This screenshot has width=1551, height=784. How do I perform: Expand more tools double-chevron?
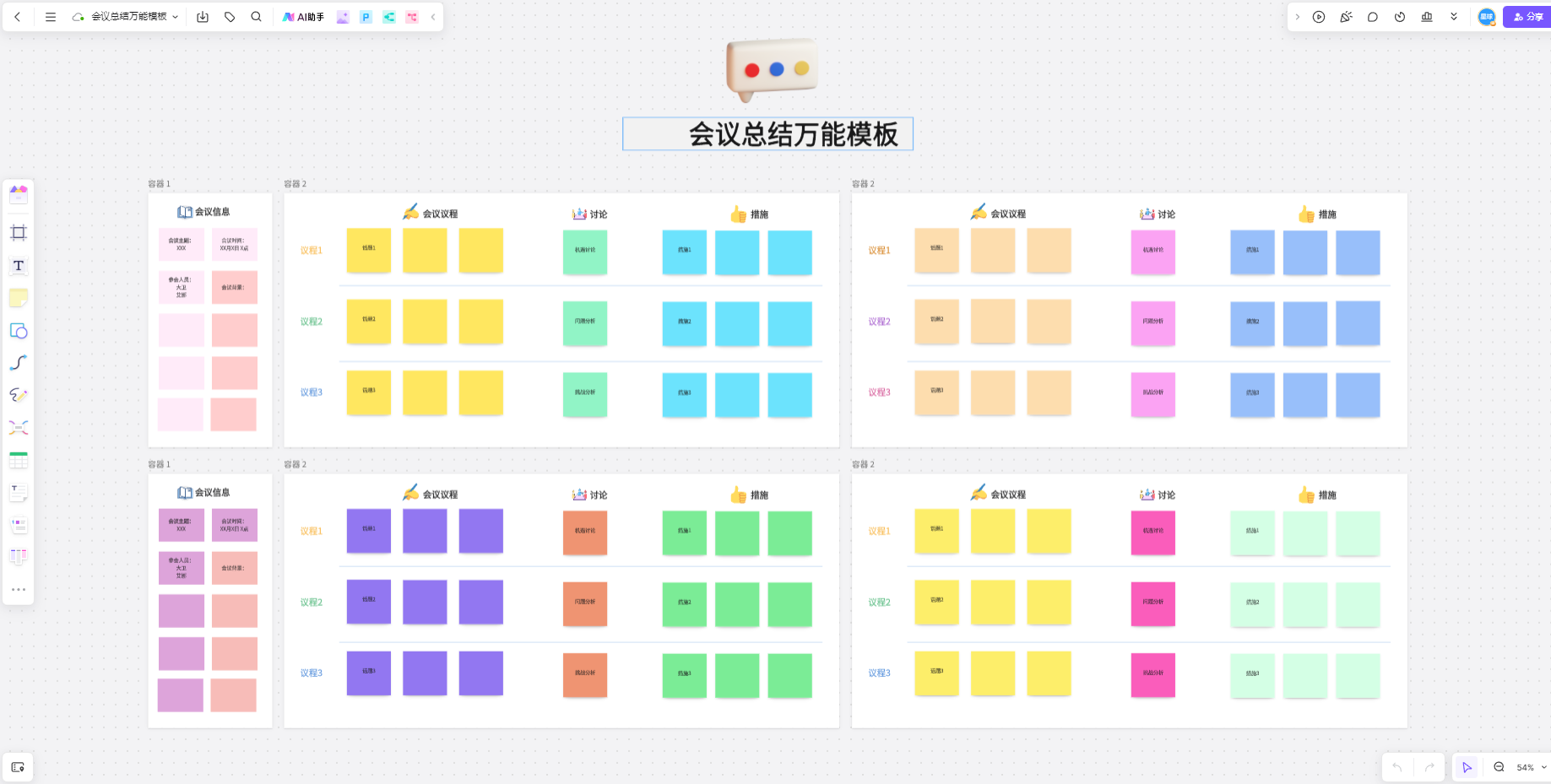click(x=1454, y=17)
